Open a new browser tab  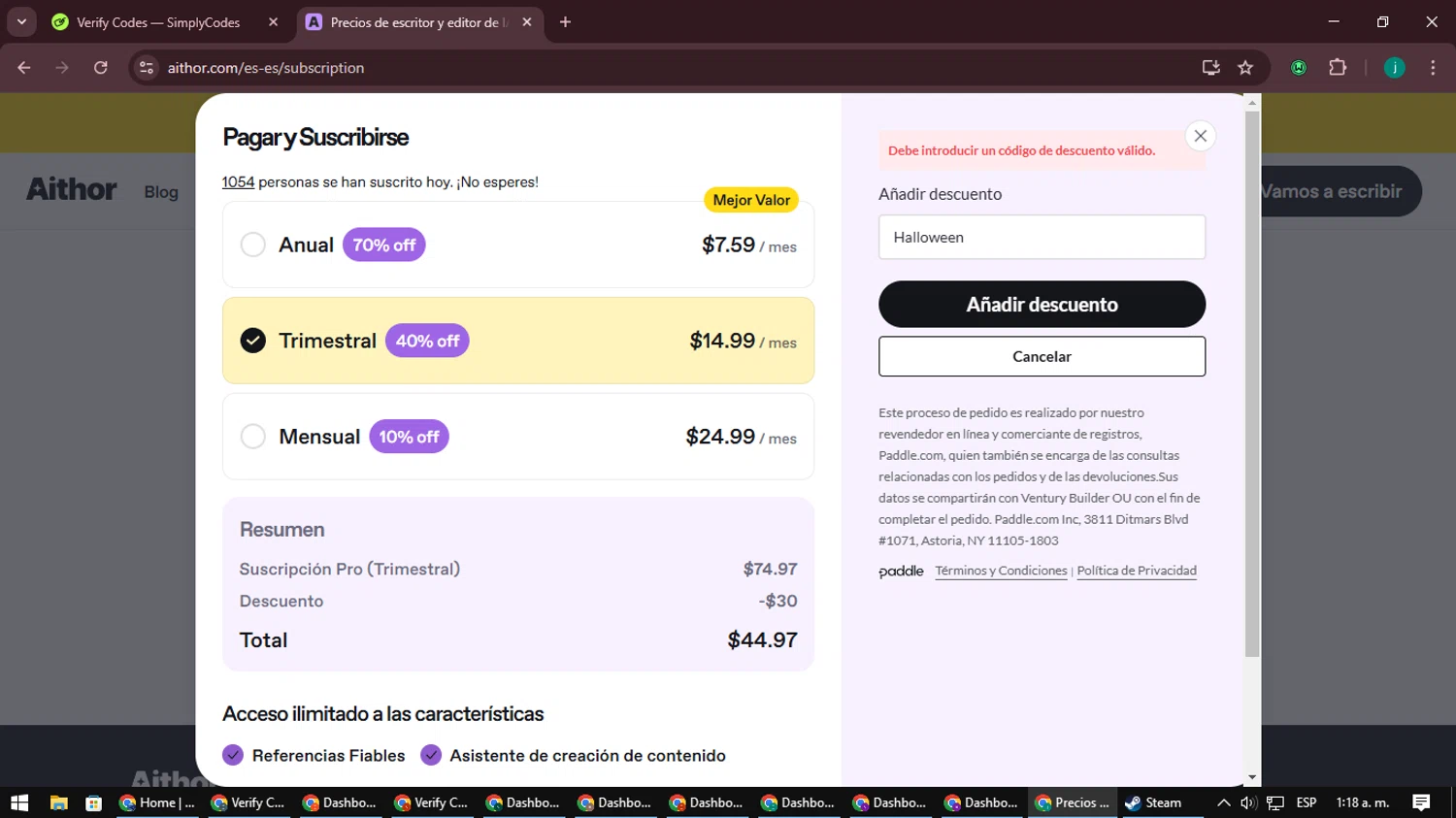coord(565,22)
